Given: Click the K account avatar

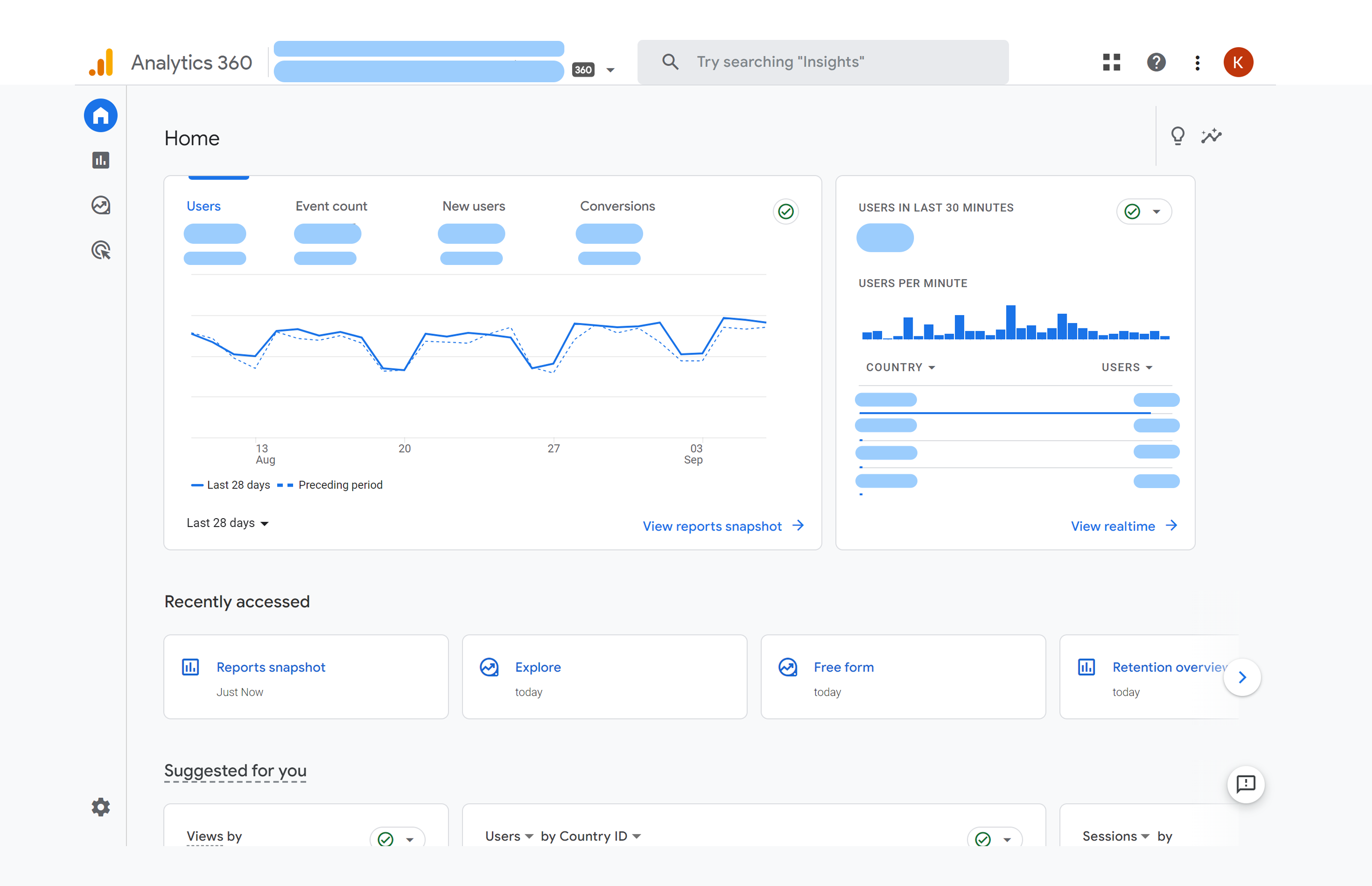Looking at the screenshot, I should click(x=1238, y=62).
